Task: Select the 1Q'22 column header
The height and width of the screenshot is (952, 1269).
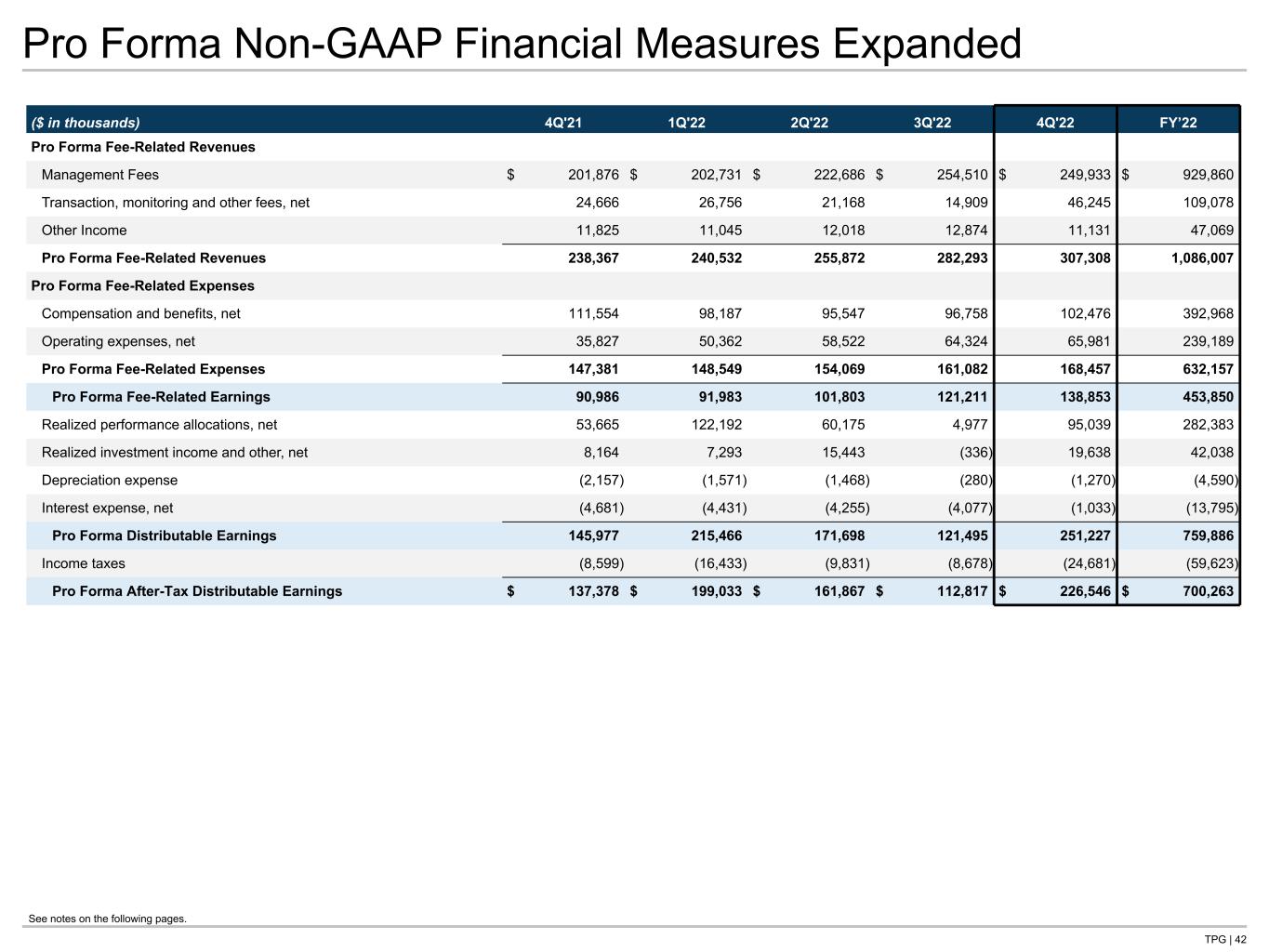Action: (686, 123)
